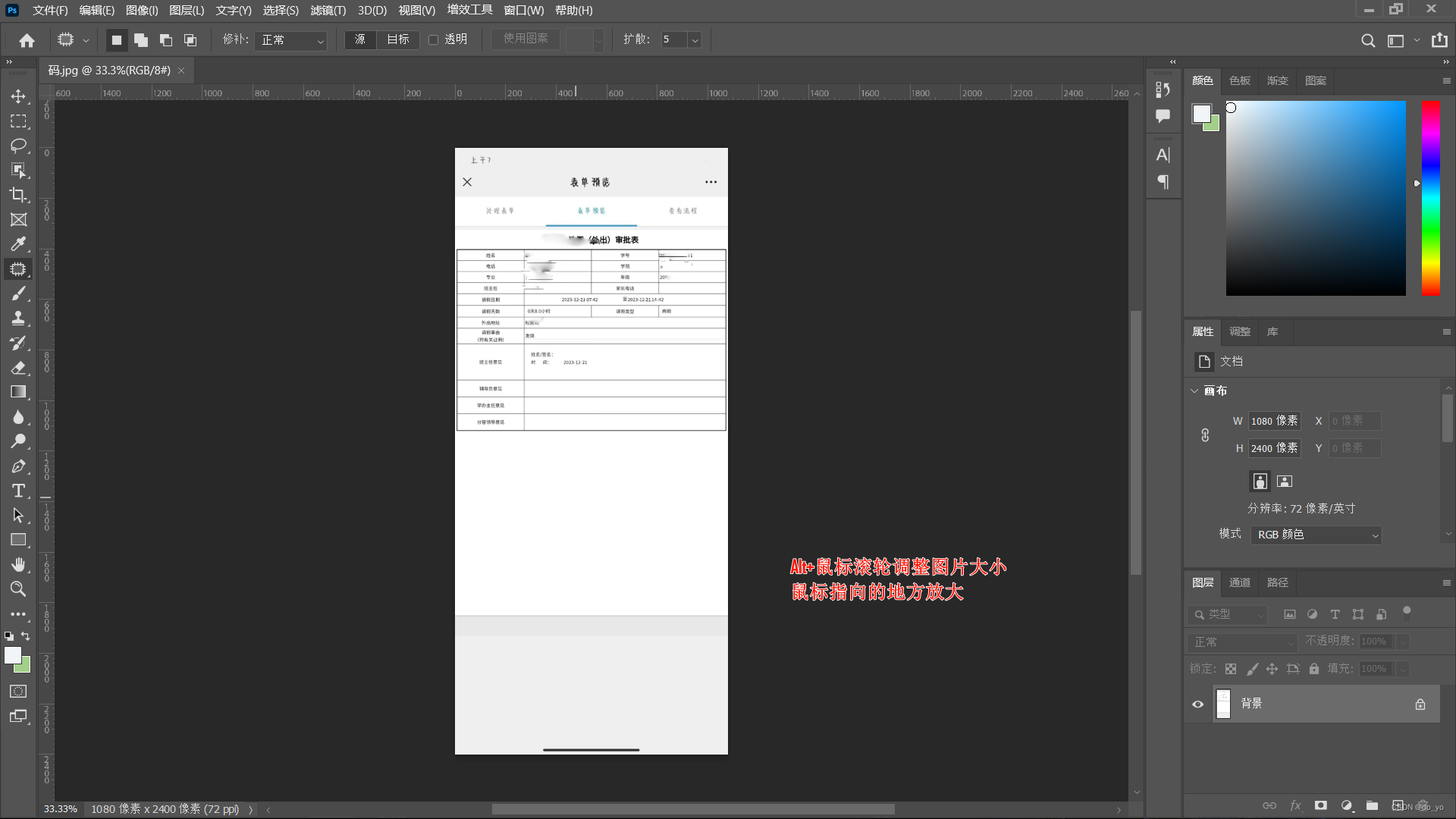This screenshot has height=819, width=1456.
Task: Open the 文件(F) menu
Action: [x=50, y=11]
